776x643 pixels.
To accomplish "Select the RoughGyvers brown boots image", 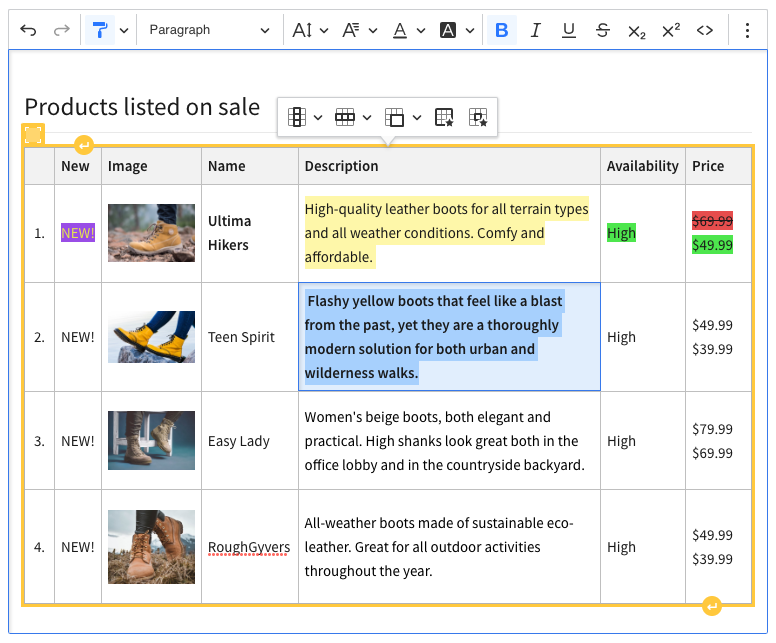I will [x=151, y=547].
